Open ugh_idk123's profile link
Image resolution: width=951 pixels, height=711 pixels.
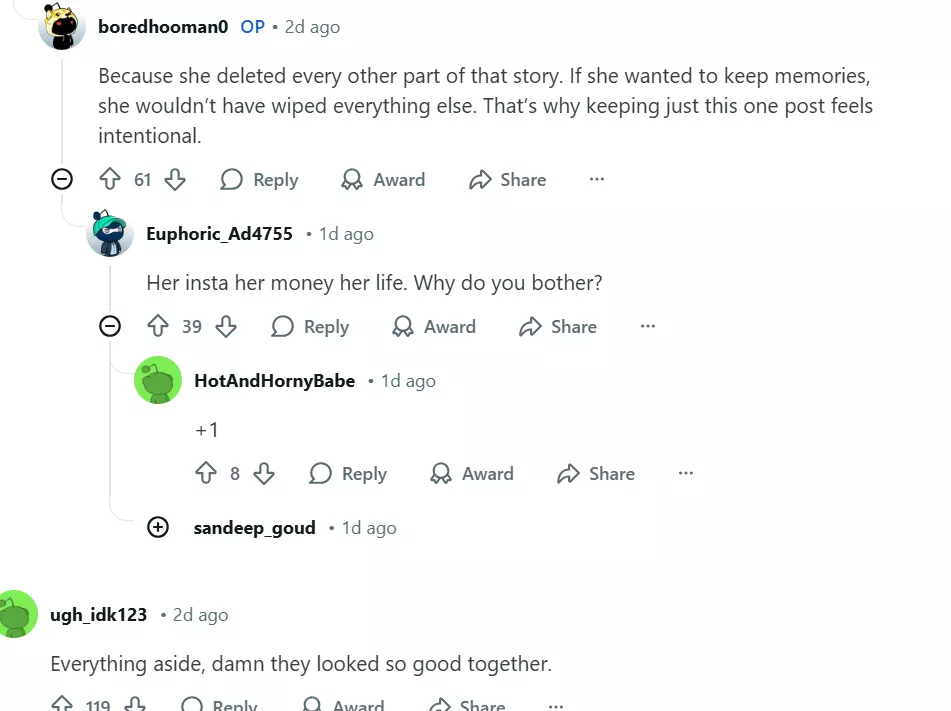click(x=98, y=615)
